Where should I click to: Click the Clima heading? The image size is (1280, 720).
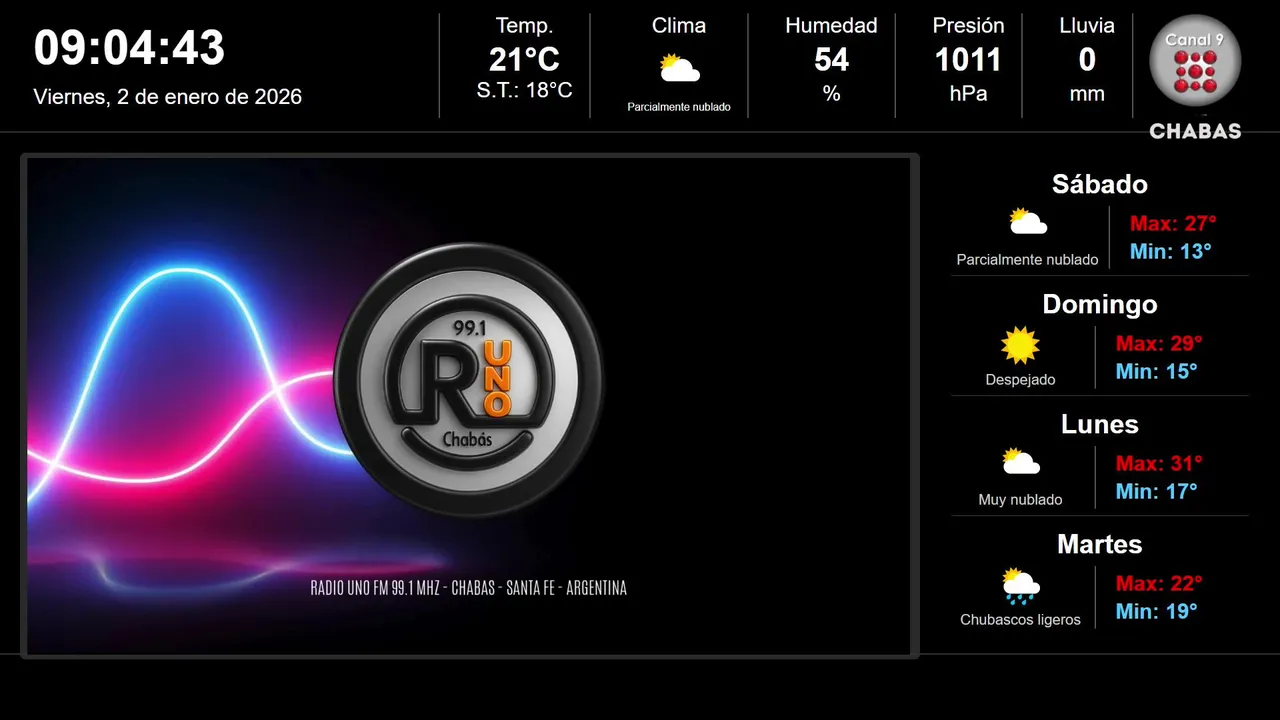679,26
